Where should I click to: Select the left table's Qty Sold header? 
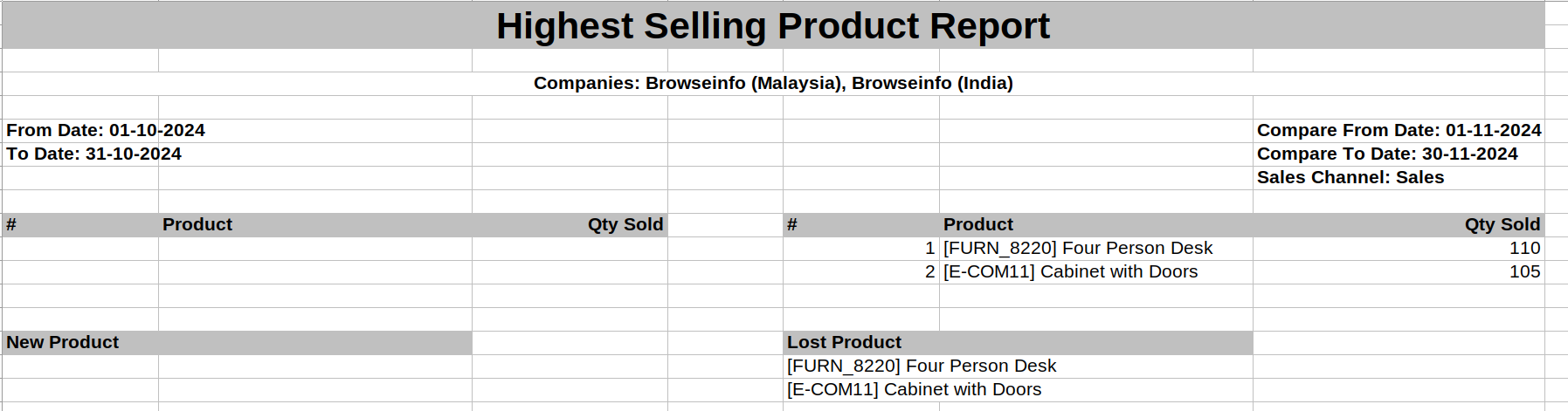coord(625,224)
